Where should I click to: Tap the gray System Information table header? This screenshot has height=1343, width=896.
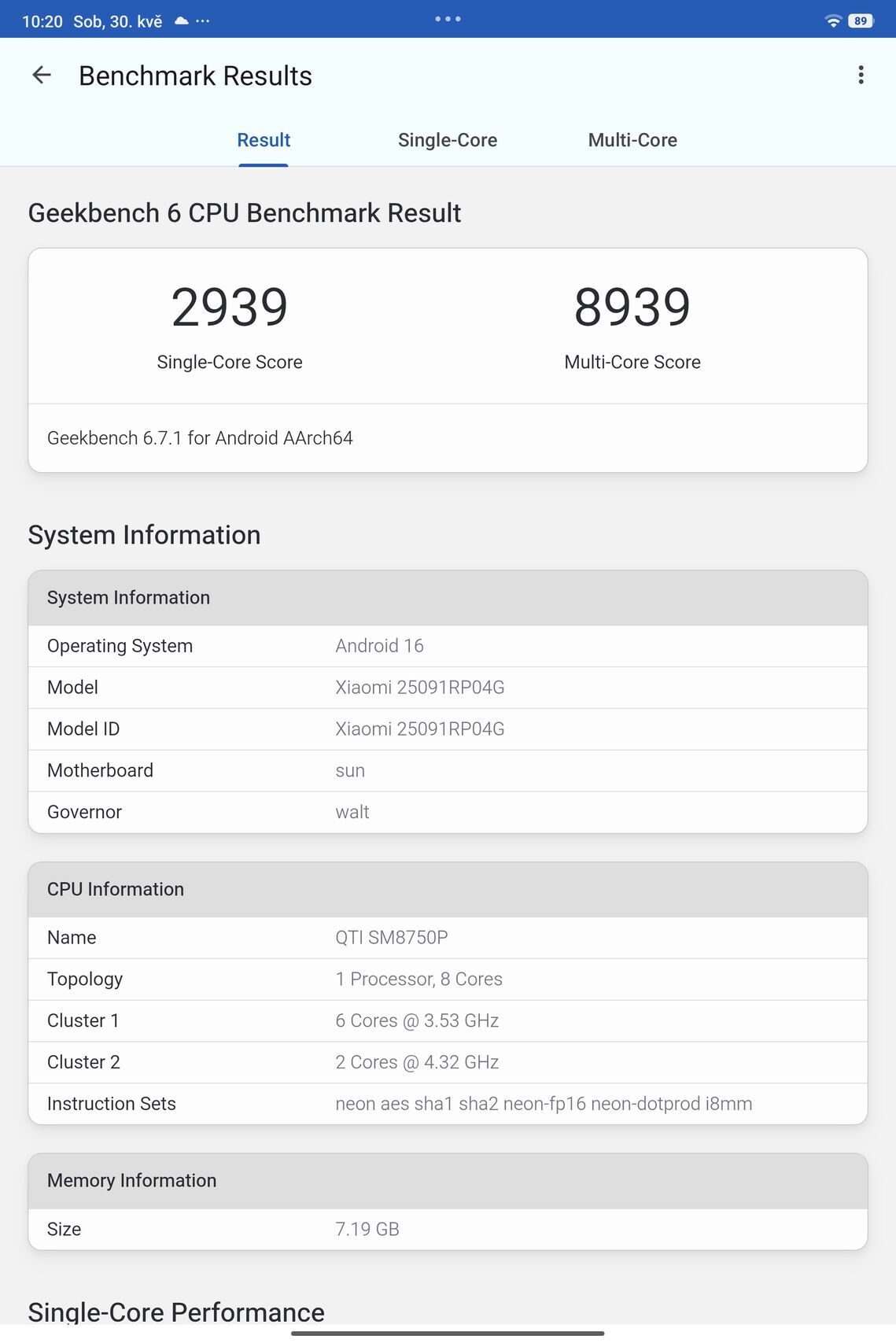tap(448, 598)
